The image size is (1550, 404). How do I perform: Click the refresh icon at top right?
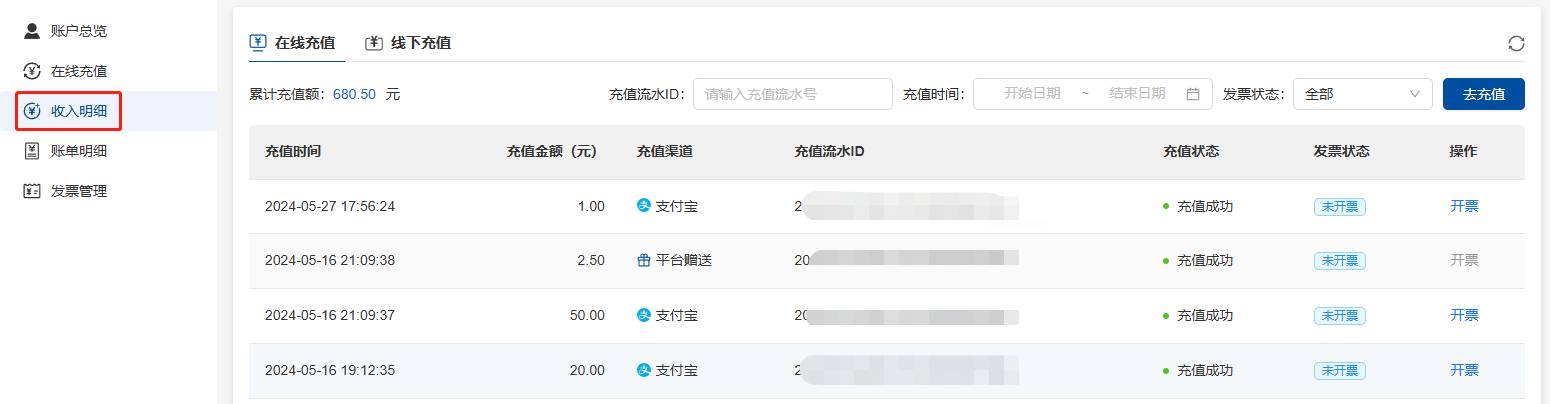click(1516, 43)
